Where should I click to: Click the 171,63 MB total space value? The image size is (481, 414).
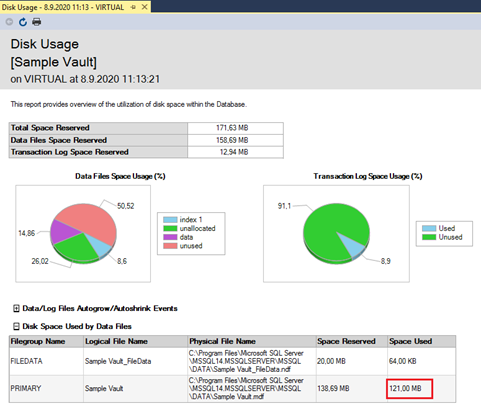point(232,128)
